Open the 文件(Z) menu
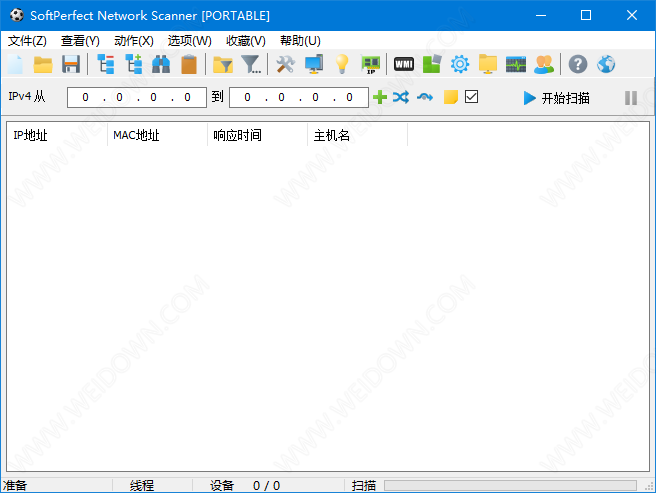Image resolution: width=656 pixels, height=493 pixels. coord(27,41)
